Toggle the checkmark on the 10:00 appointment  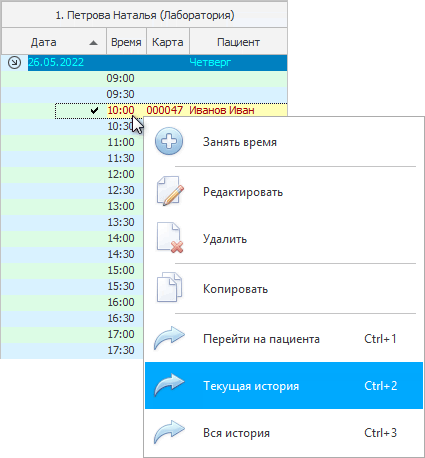pos(95,110)
